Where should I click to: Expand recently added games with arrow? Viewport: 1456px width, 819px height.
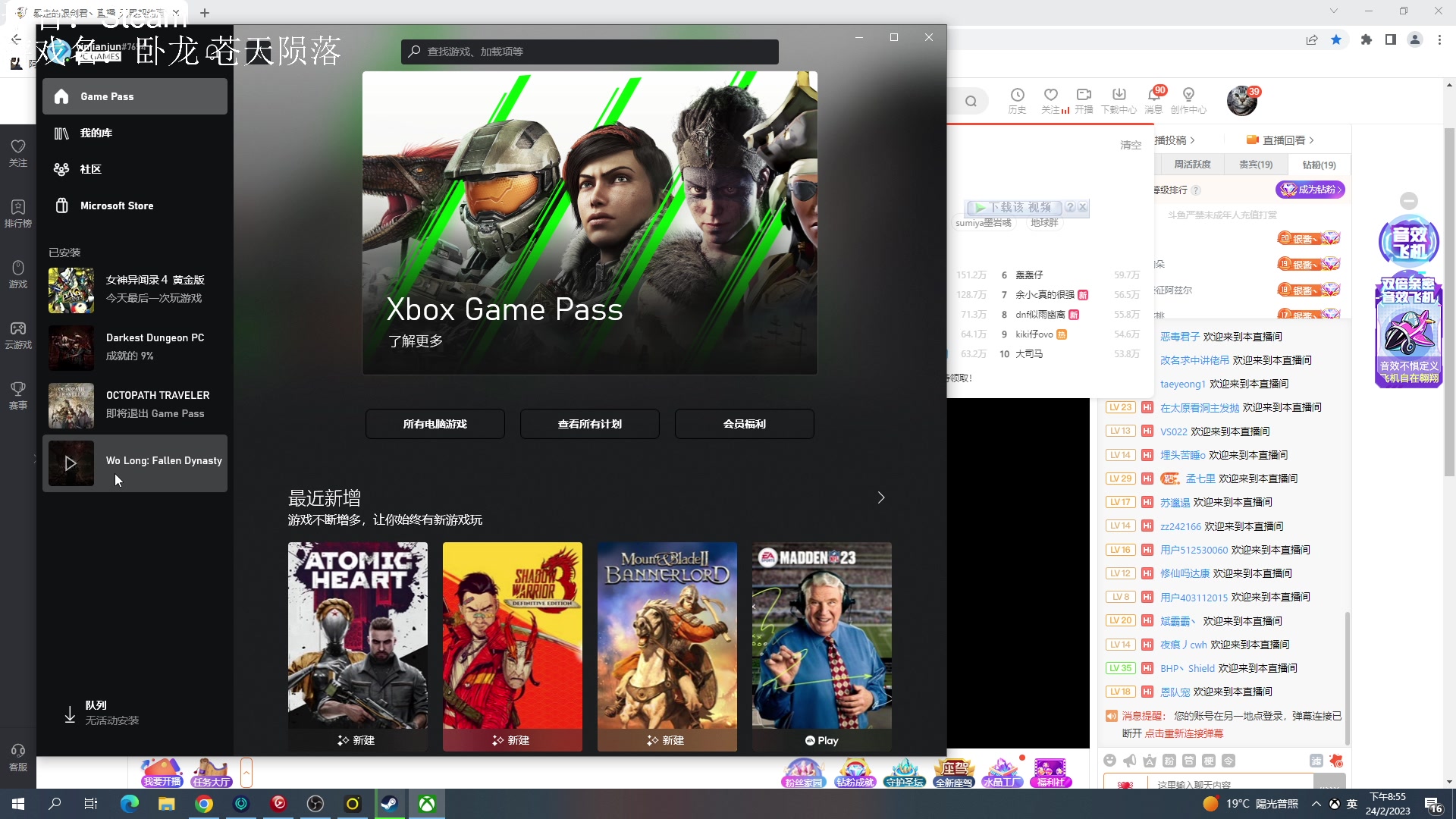click(880, 498)
